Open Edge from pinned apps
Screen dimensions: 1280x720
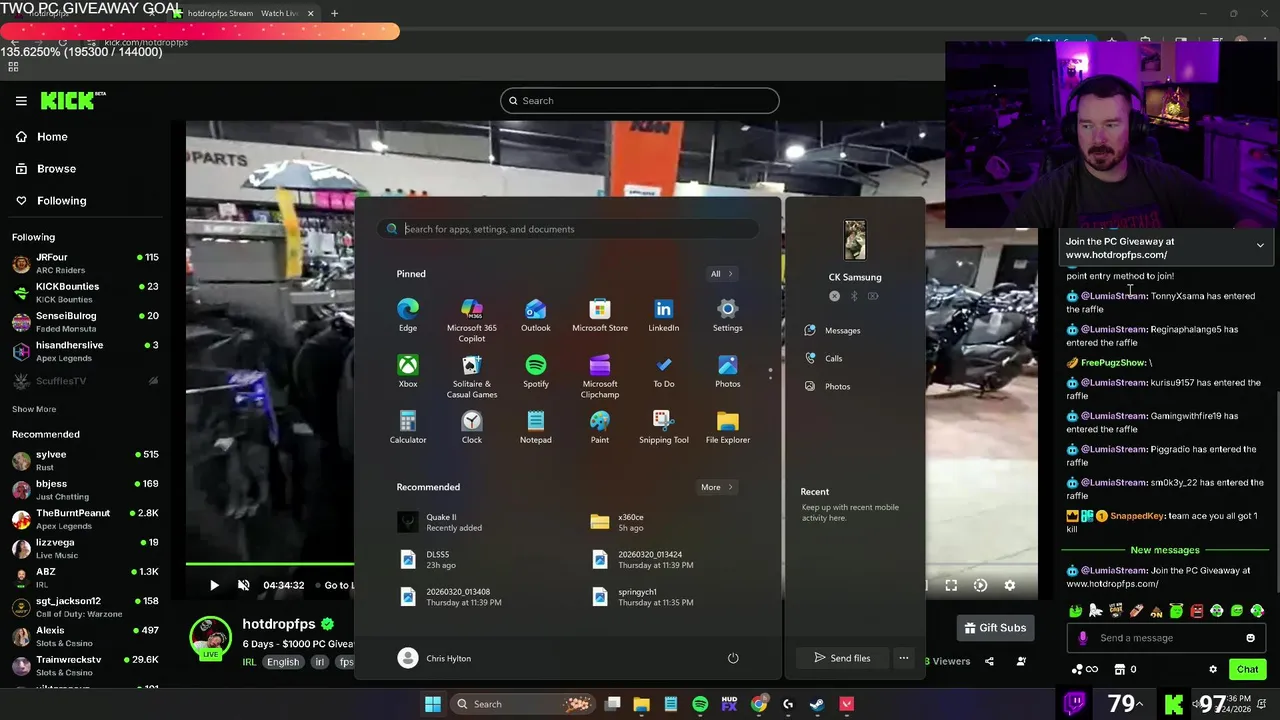[x=408, y=315]
